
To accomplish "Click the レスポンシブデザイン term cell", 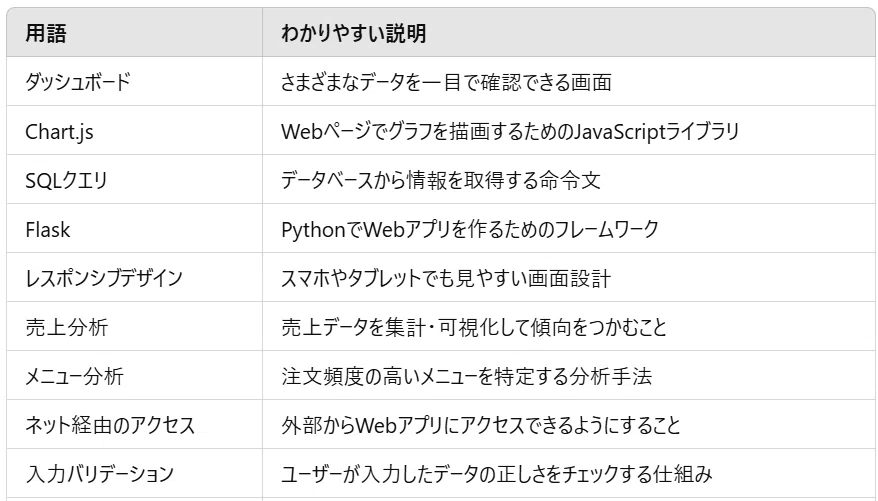I will tap(134, 277).
